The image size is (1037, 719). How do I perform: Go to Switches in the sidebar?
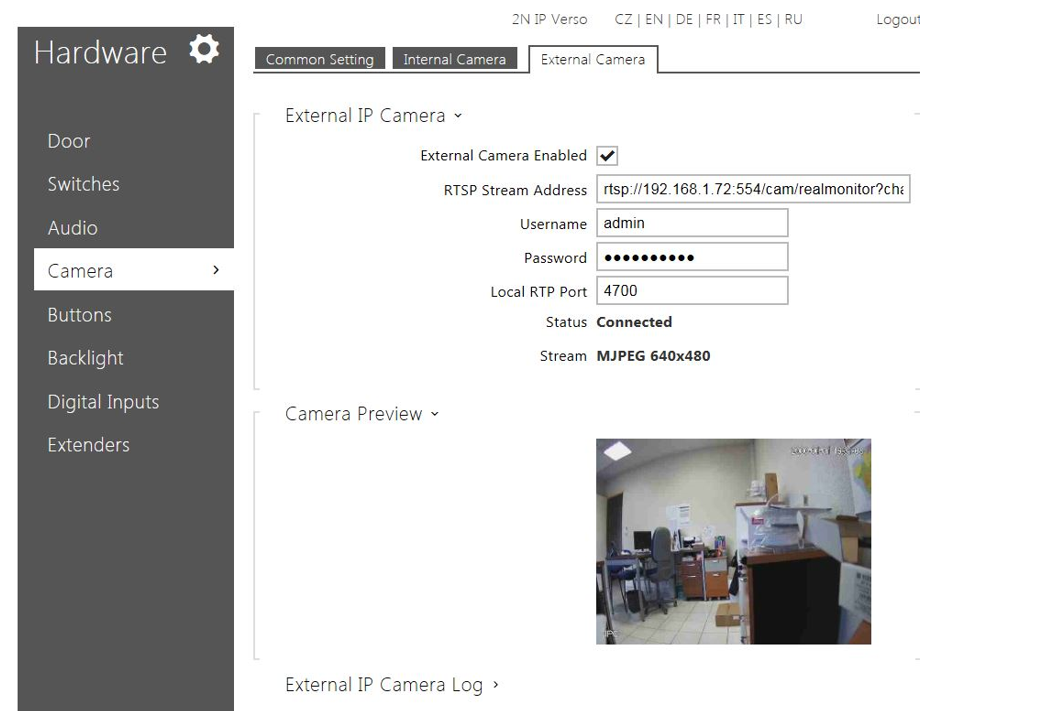pos(83,184)
